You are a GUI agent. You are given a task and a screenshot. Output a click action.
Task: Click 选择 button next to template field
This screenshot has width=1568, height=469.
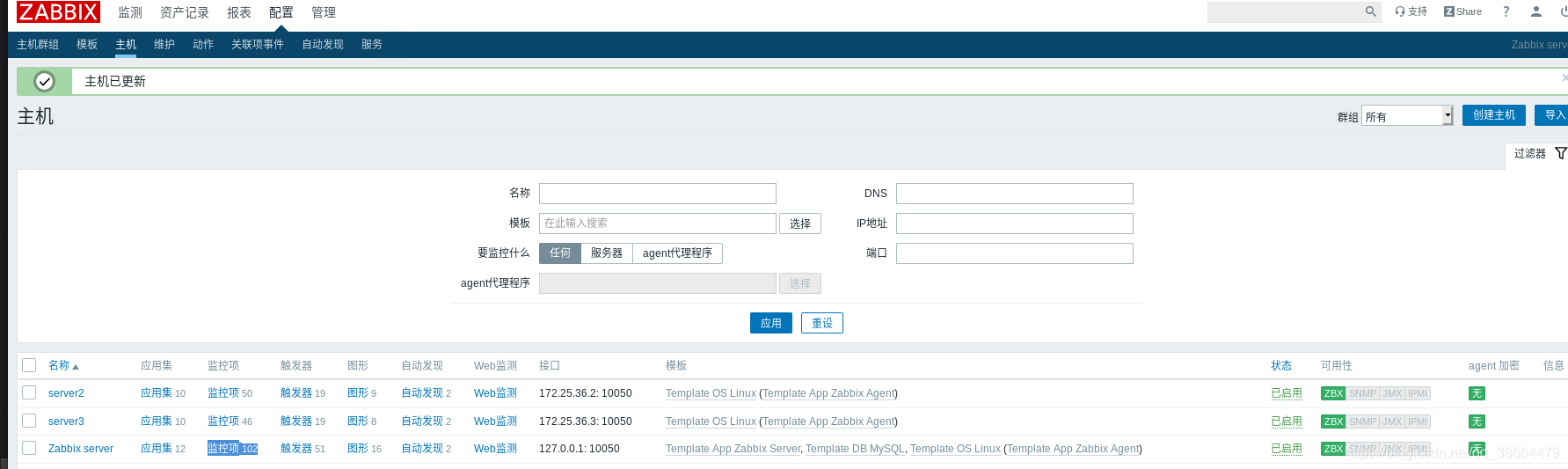pos(800,224)
